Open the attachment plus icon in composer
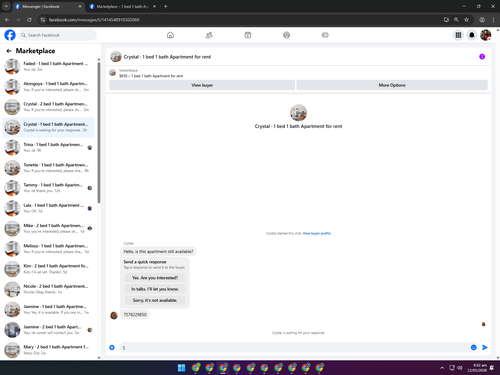500x375 pixels. coord(112,347)
